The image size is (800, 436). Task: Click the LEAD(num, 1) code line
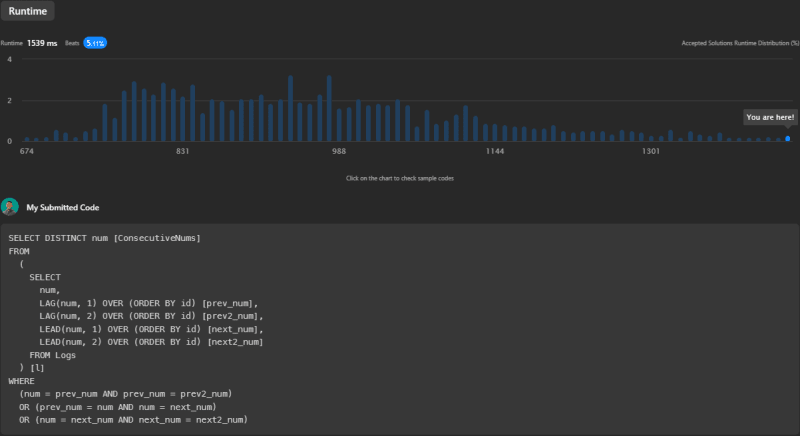(x=152, y=329)
